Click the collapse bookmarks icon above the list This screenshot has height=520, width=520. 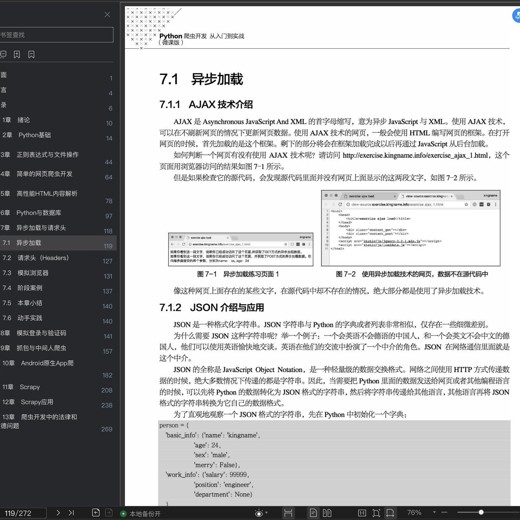point(3,54)
